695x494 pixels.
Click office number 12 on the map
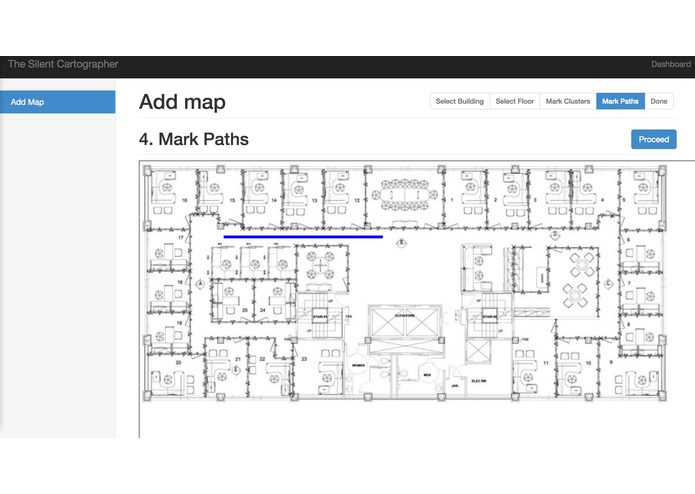tap(357, 200)
